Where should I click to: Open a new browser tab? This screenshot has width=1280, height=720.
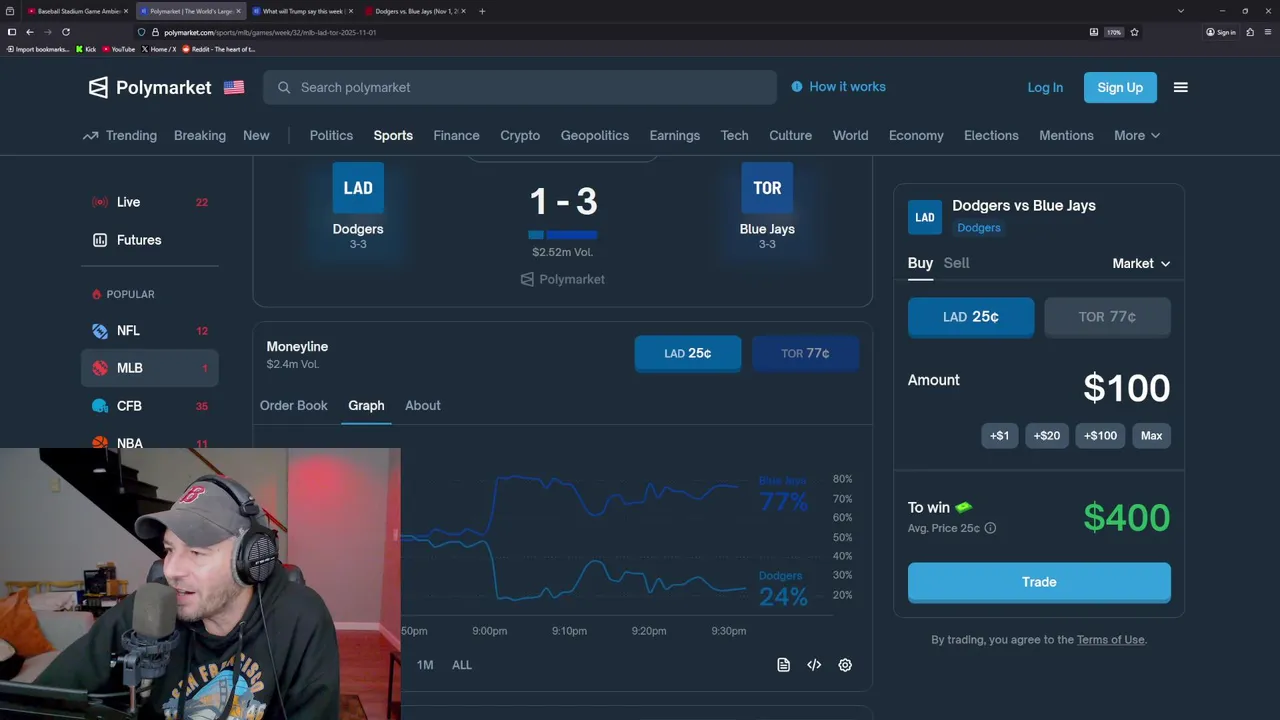point(482,11)
